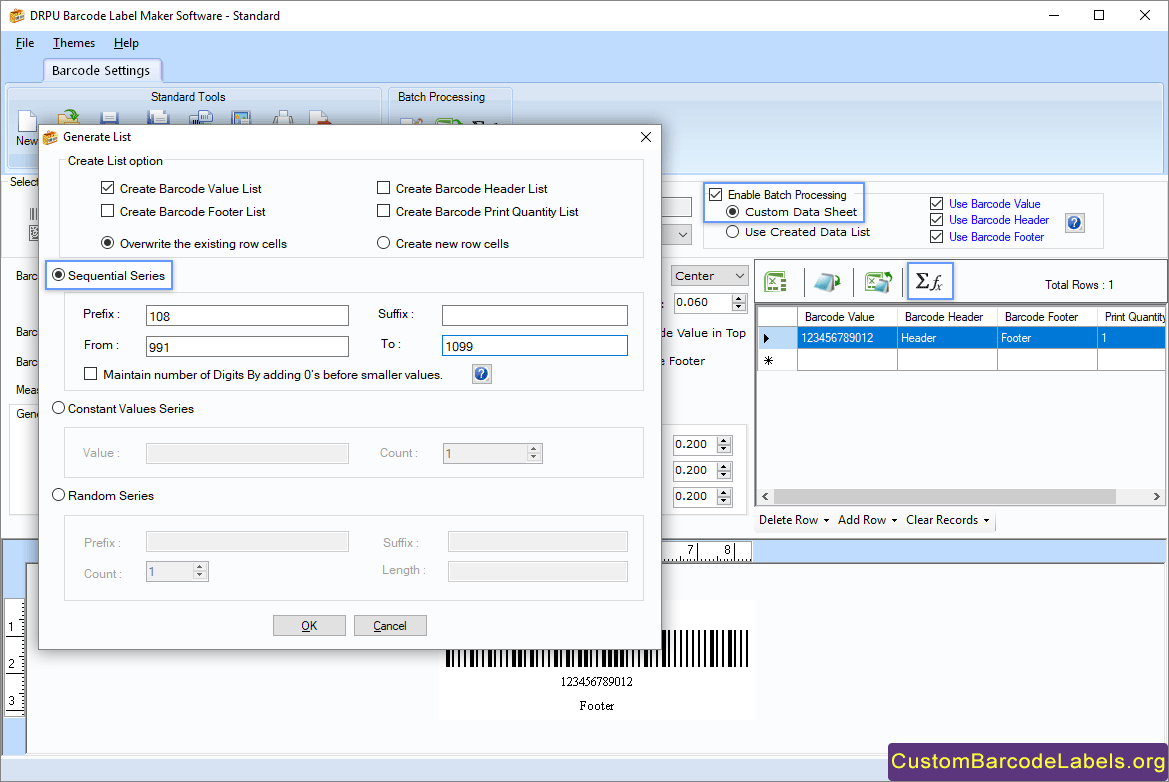Click the From field containing 991
This screenshot has height=782, width=1169.
point(248,346)
